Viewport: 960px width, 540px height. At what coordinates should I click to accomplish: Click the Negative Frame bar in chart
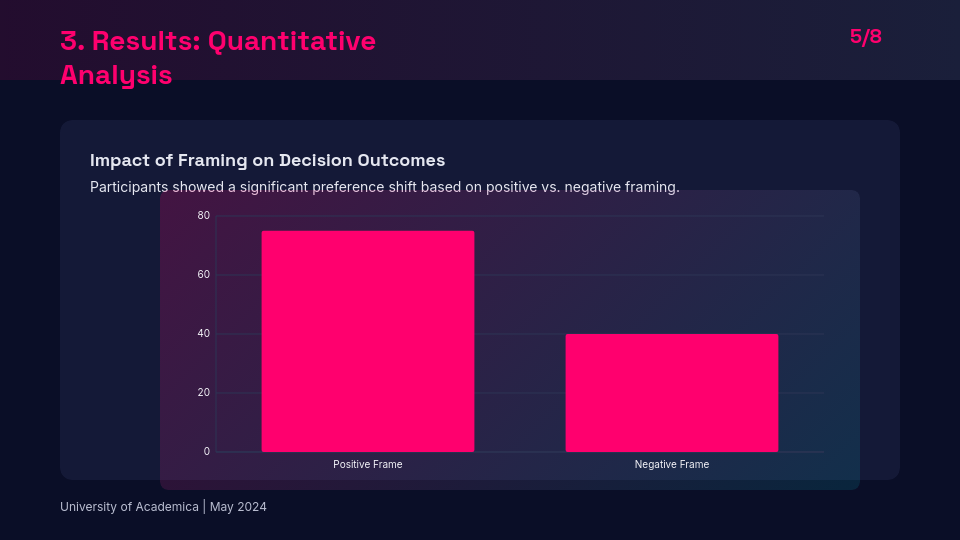tap(671, 393)
